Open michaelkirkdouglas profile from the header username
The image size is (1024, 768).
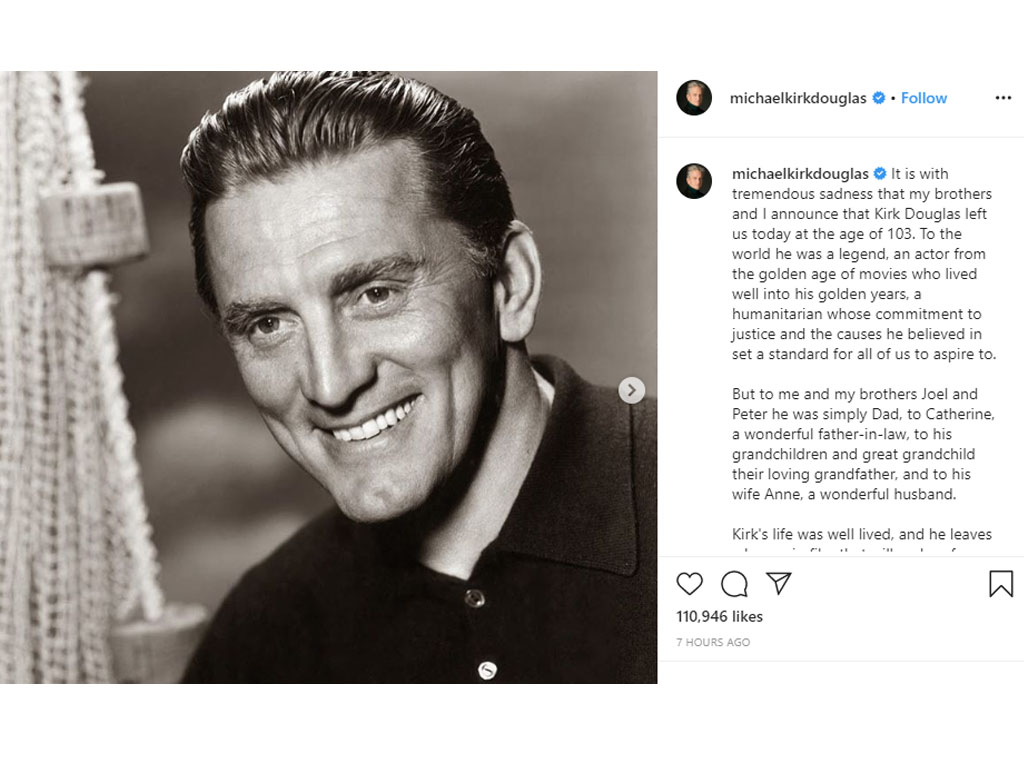pyautogui.click(x=798, y=98)
